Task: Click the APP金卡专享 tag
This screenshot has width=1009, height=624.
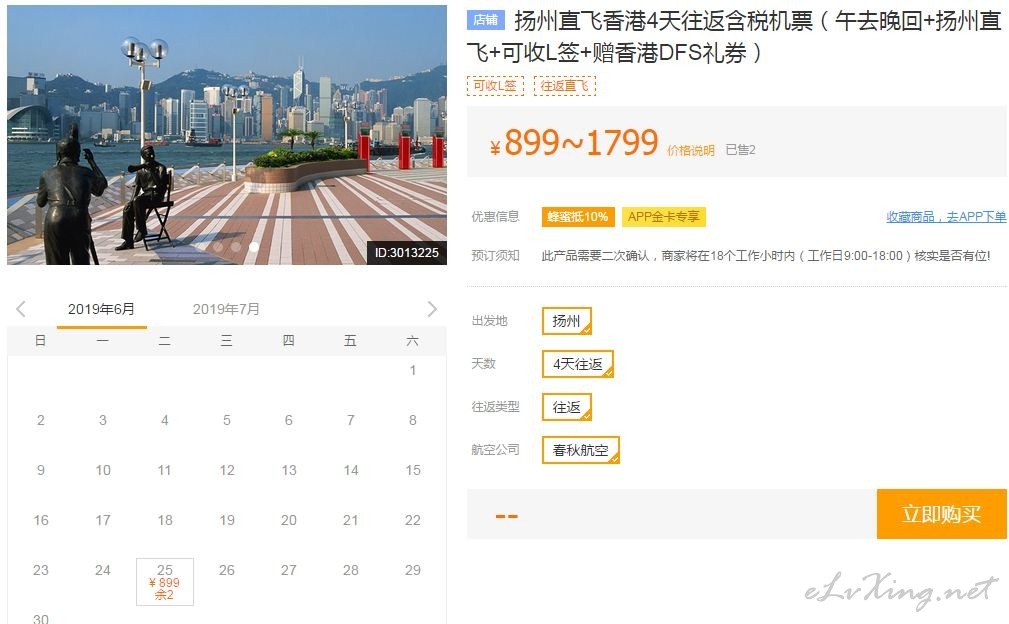Action: [663, 217]
